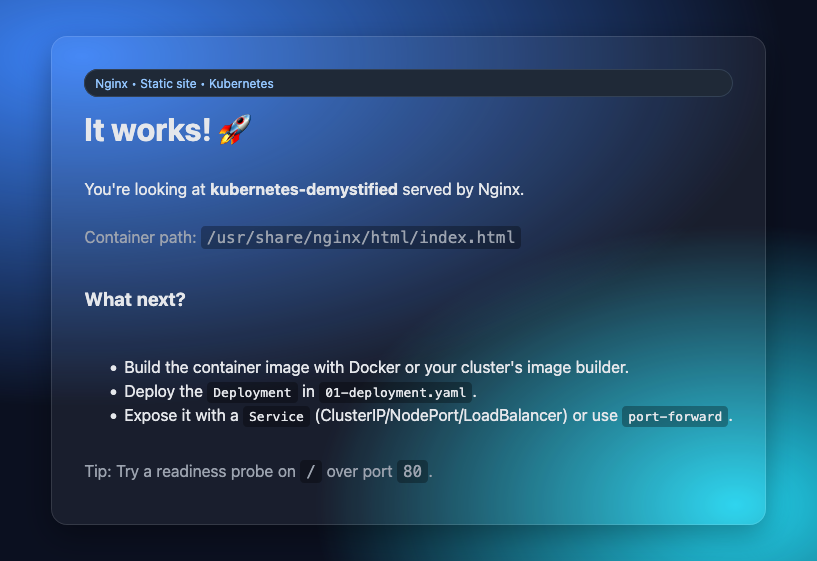This screenshot has height=561, width=817.
Task: Click the code path '/usr/share/nginx/html/index.html'
Action: (x=361, y=238)
